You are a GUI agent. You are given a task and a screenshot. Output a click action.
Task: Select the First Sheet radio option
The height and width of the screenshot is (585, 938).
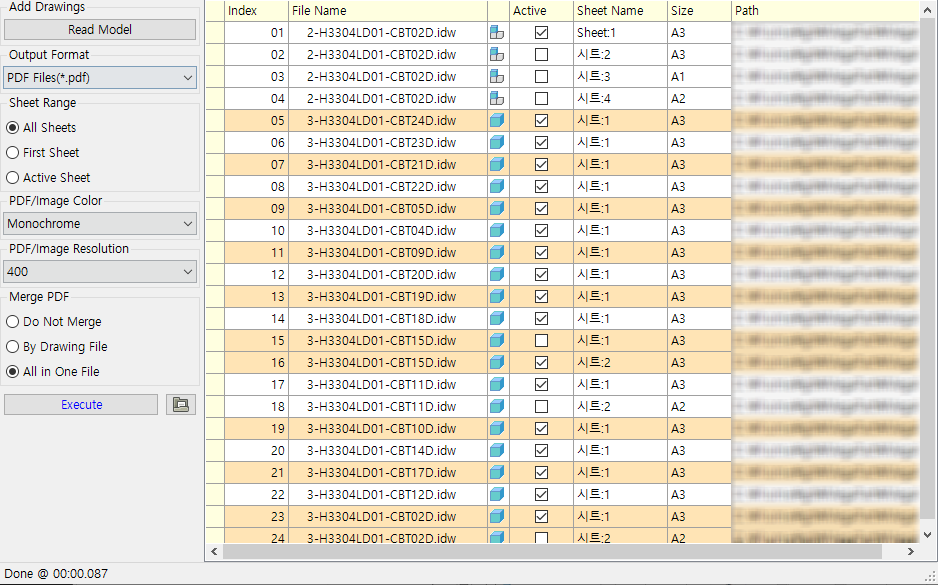click(x=13, y=153)
